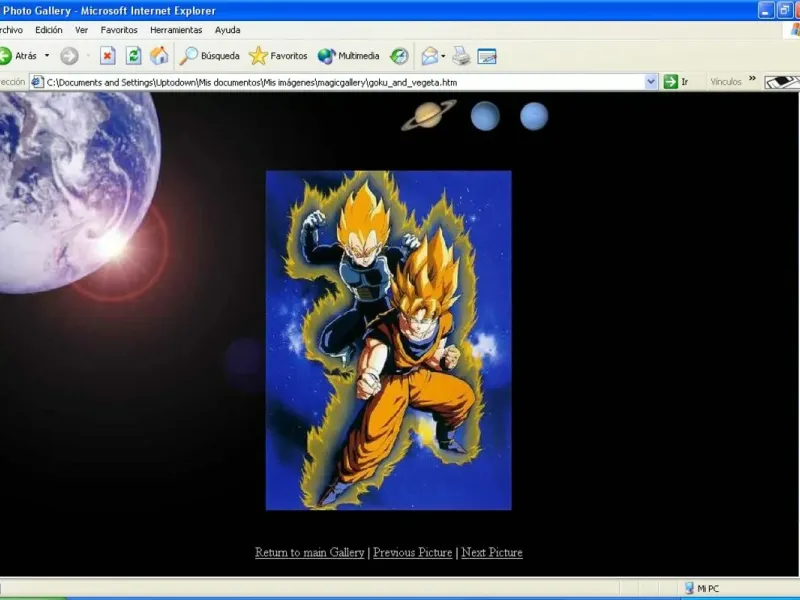Viewport: 800px width, 600px height.
Task: Click the rightmost blue planet image
Action: 534,116
